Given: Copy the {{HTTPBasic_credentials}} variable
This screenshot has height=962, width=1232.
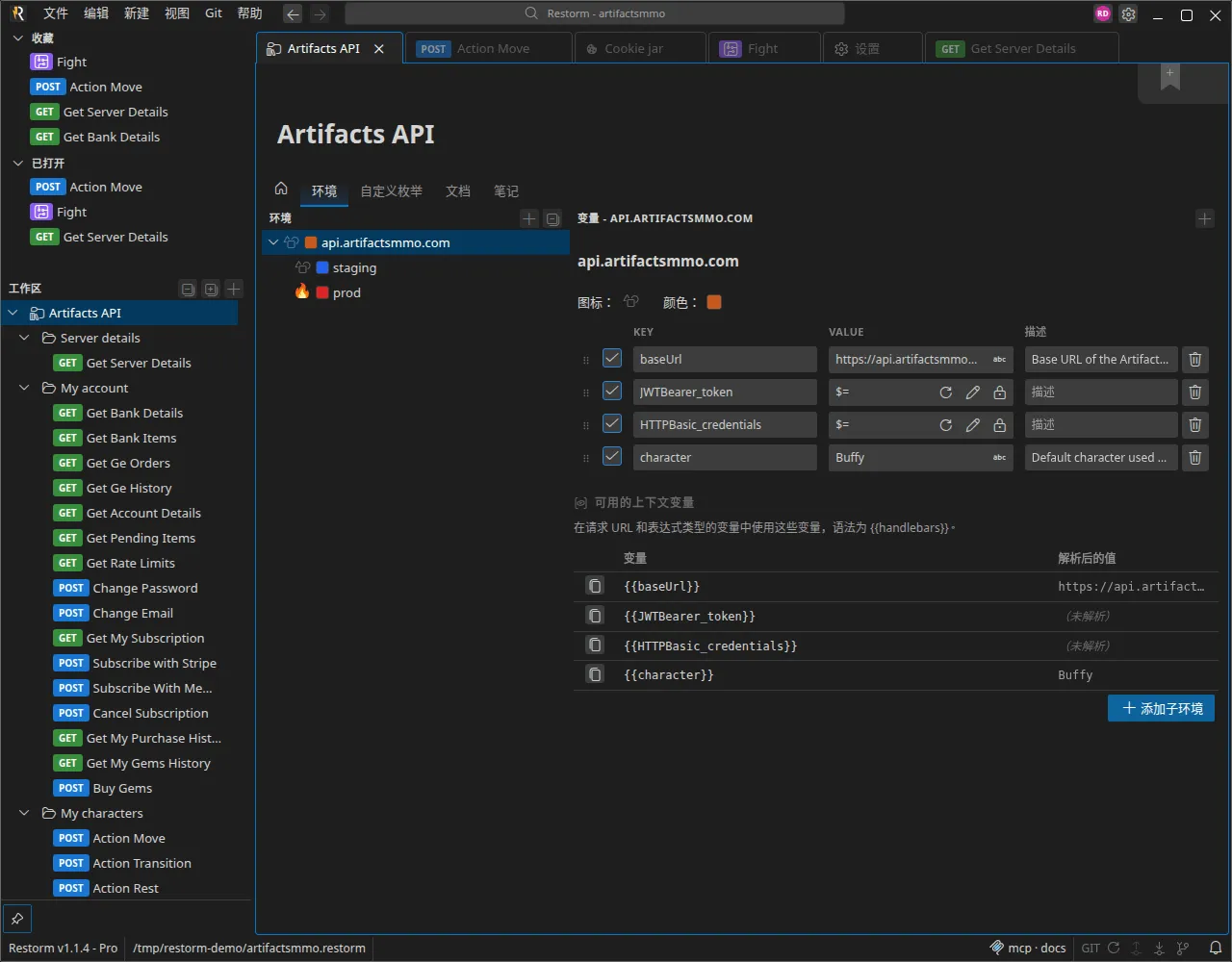Looking at the screenshot, I should (x=595, y=646).
